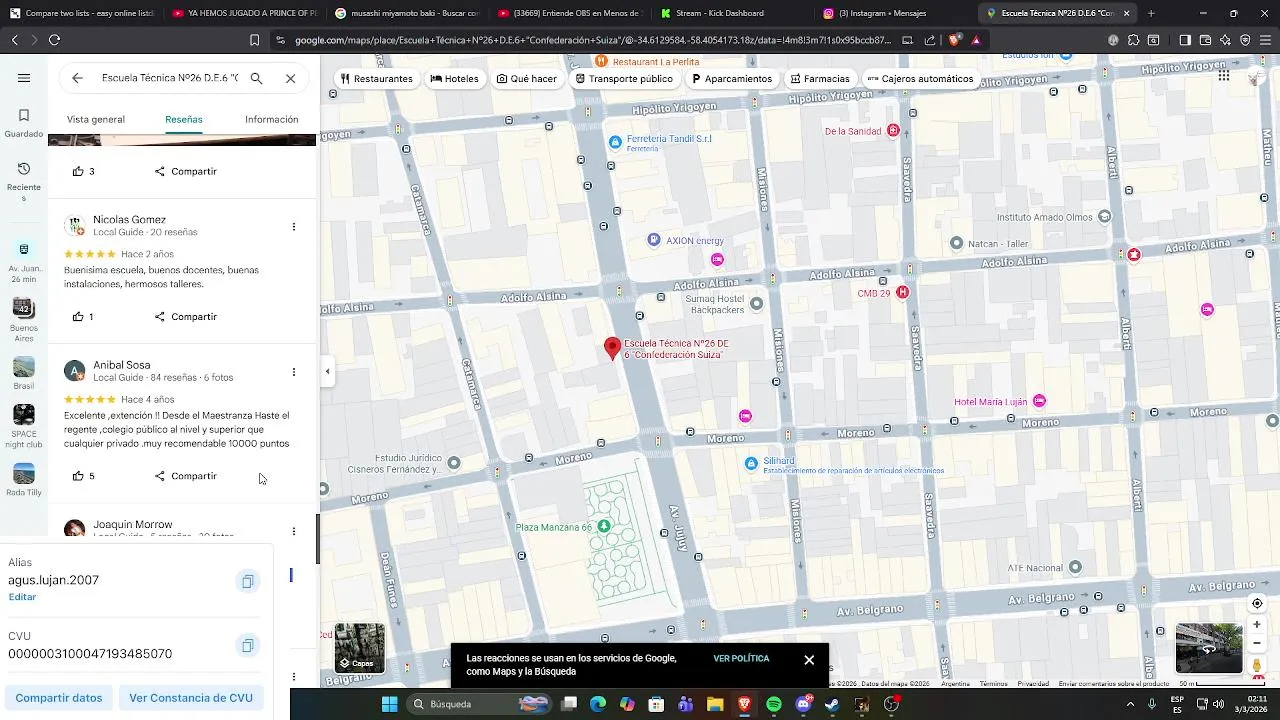The width and height of the screenshot is (1280, 720).
Task: Clear the search box with the X
Action: click(290, 78)
